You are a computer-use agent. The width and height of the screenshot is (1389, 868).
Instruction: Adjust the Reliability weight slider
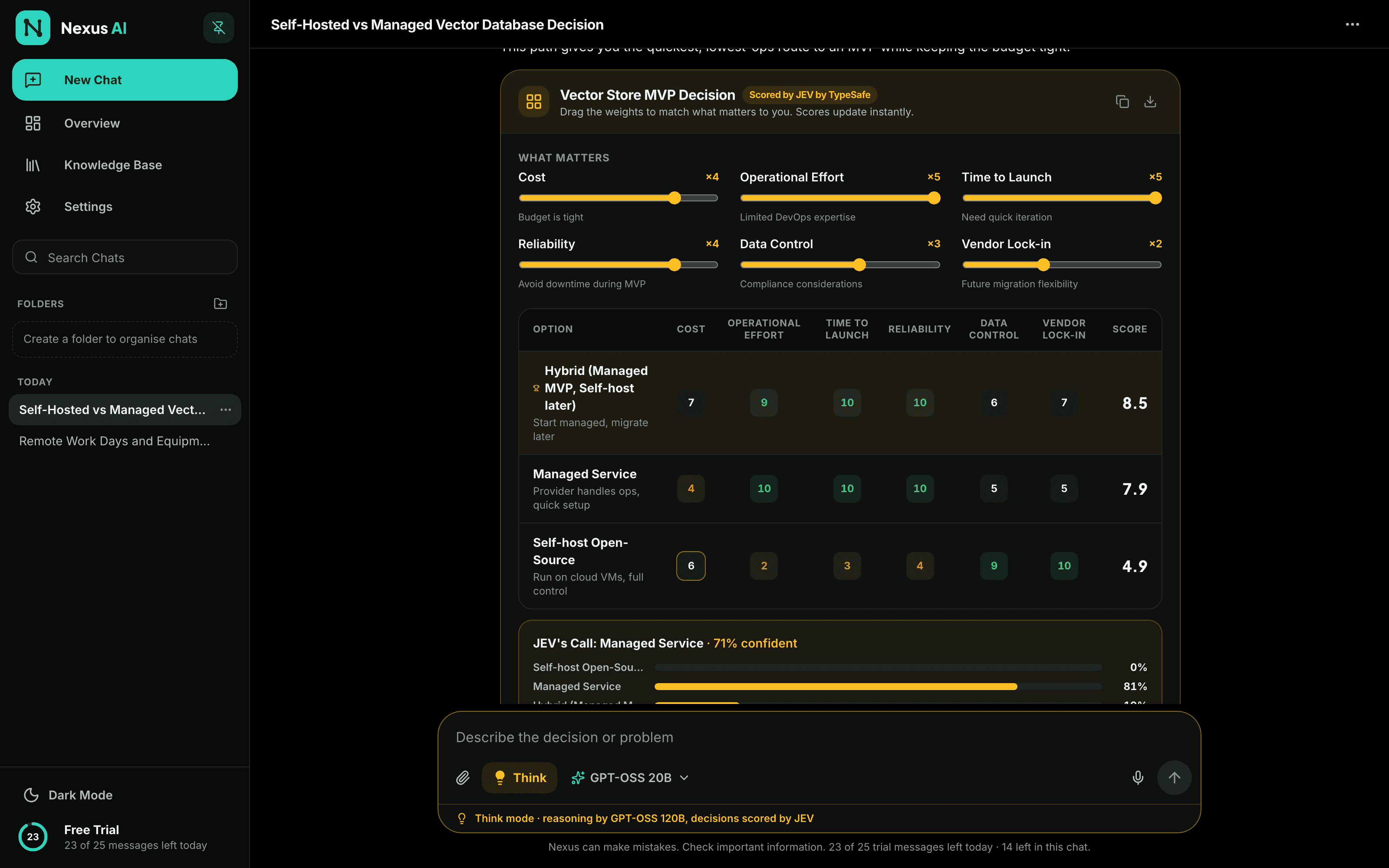[x=618, y=265]
